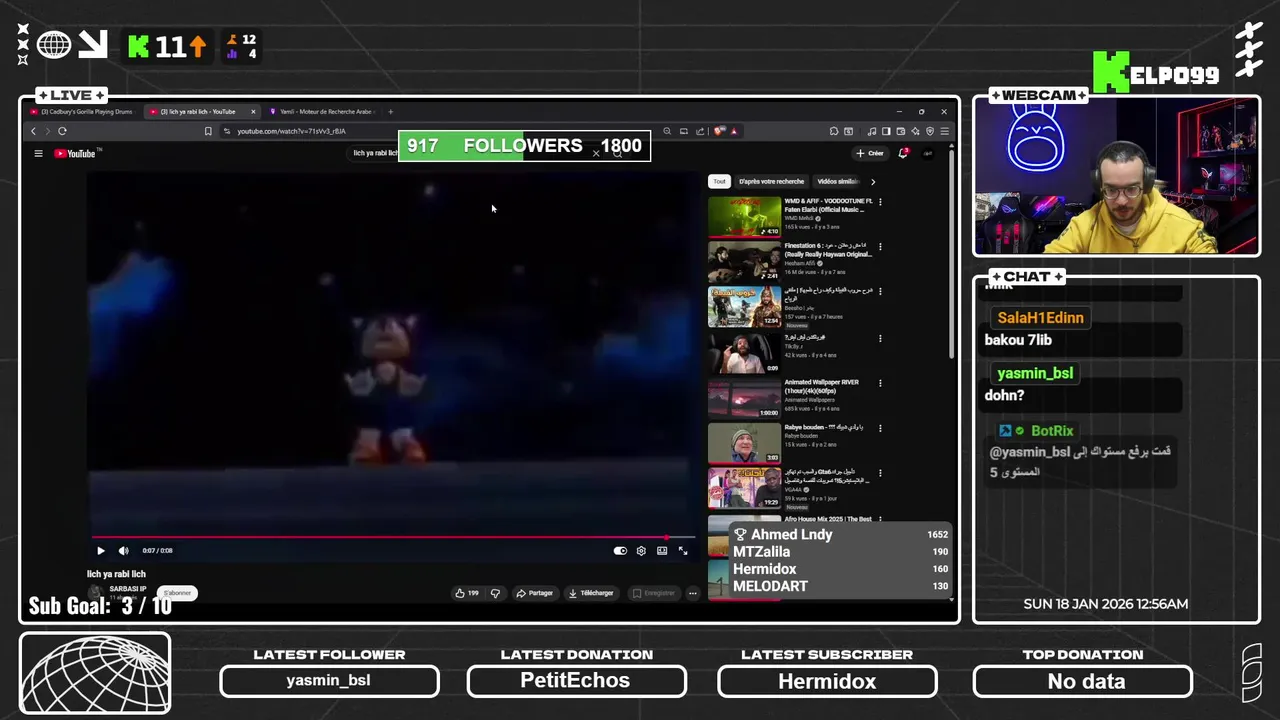Expand more filter chips with the right chevron

pos(872,182)
